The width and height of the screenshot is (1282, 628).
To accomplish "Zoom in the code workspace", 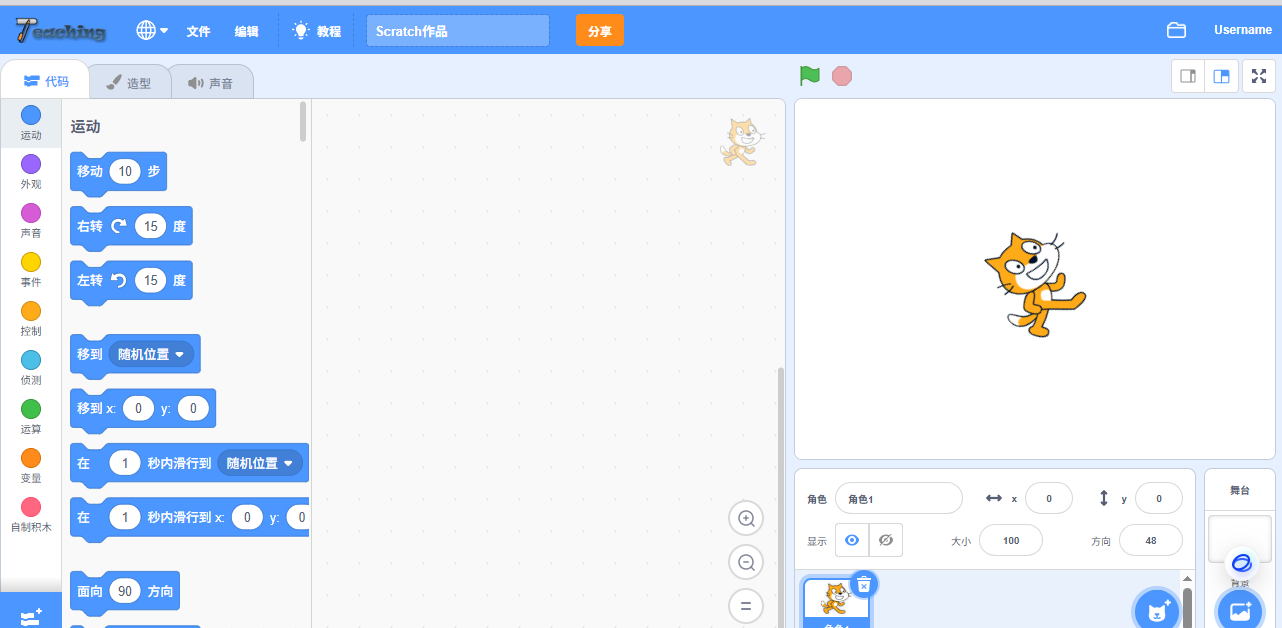I will (746, 518).
